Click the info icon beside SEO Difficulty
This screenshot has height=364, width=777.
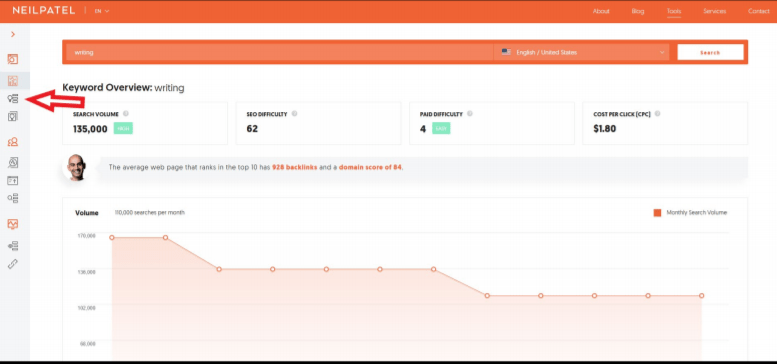tap(294, 113)
